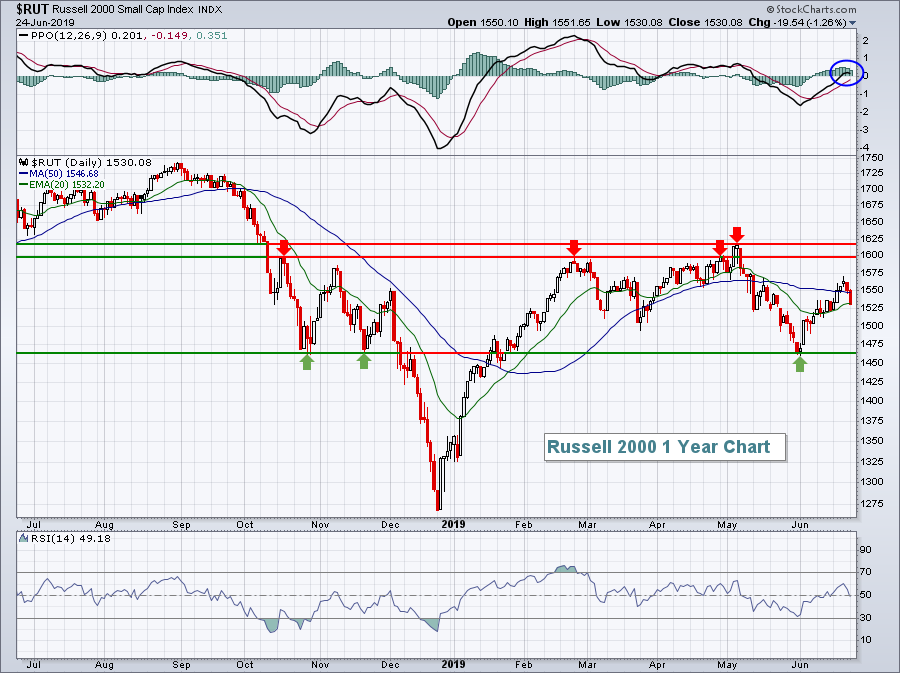900x673 pixels.
Task: Click the 2 label on PPO axis
Action: tap(866, 41)
